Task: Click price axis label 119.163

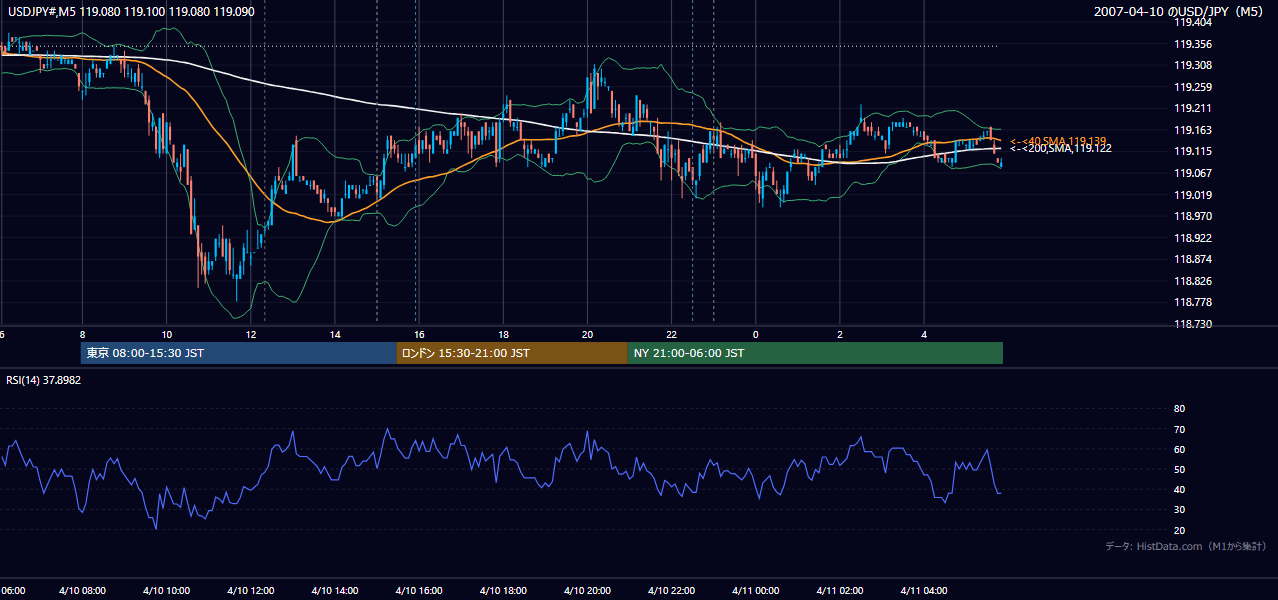Action: coord(1192,130)
